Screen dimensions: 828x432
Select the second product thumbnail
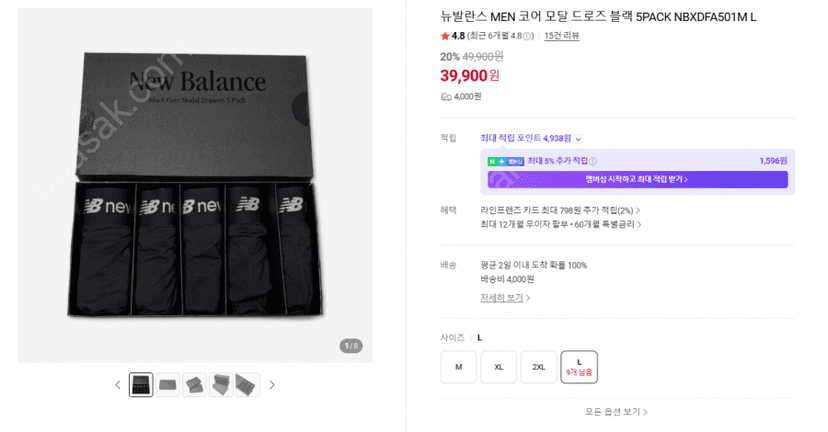pyautogui.click(x=167, y=384)
